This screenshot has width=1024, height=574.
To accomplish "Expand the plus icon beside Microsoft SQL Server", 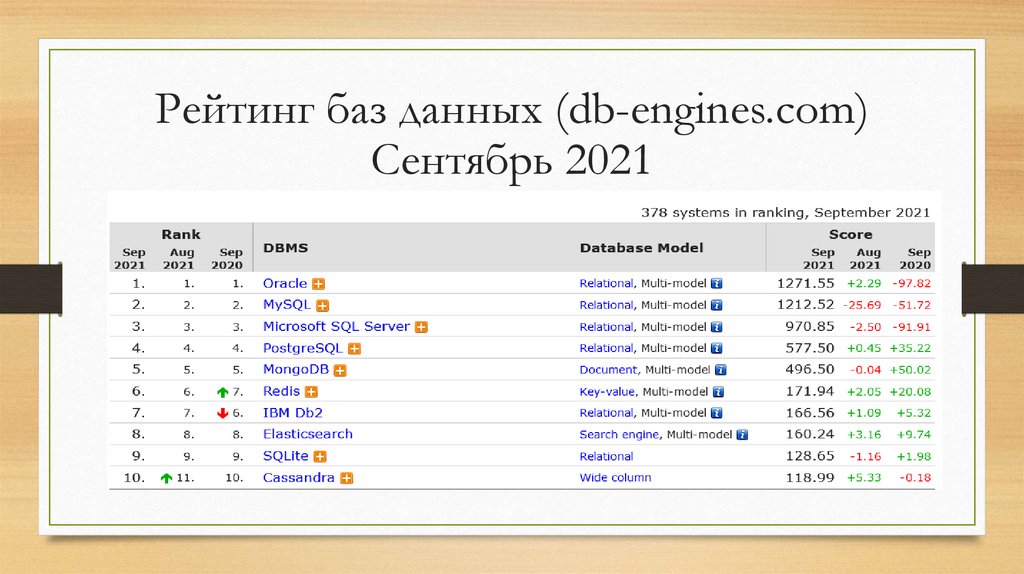I will 421,327.
